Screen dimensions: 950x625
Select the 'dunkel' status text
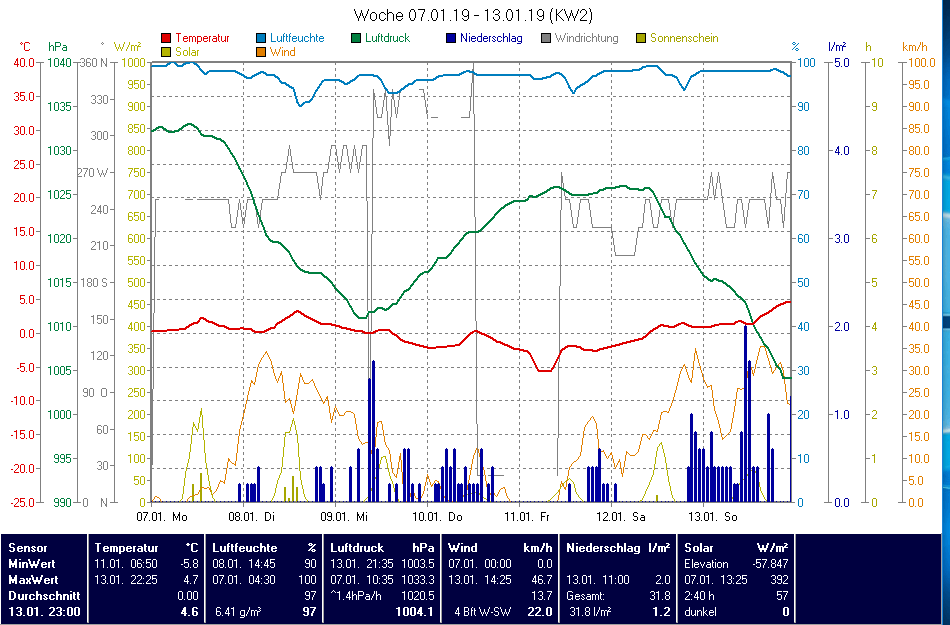pos(700,612)
